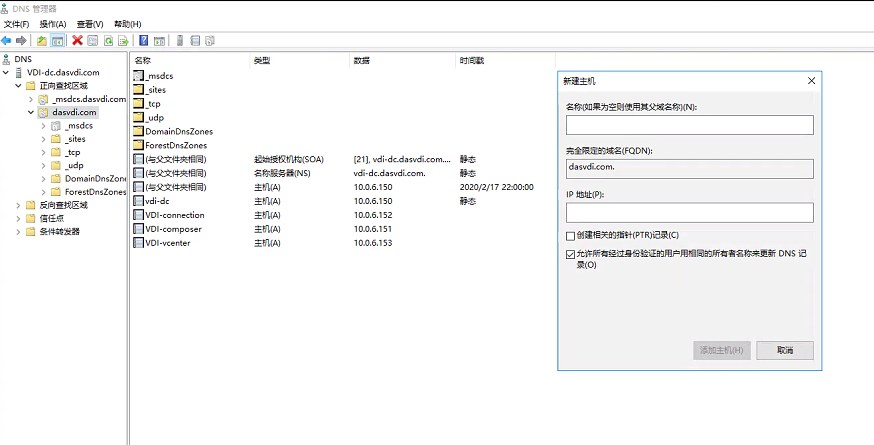Click the Forward arrow in toolbar
This screenshot has width=874, height=445.
pyautogui.click(x=21, y=41)
